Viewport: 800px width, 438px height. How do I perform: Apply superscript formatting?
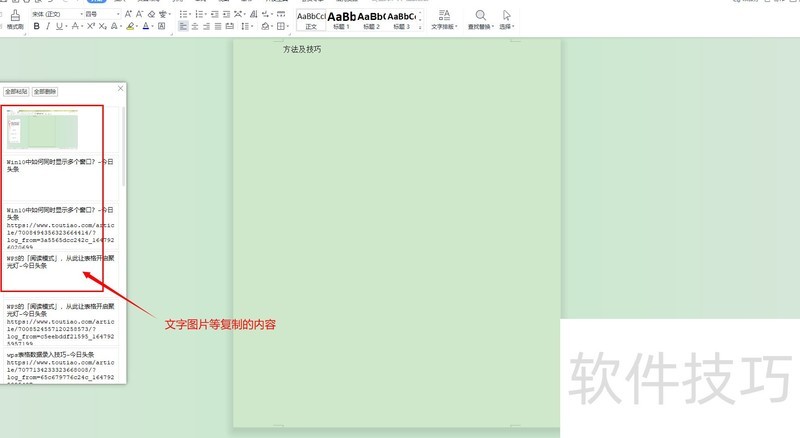[x=91, y=26]
